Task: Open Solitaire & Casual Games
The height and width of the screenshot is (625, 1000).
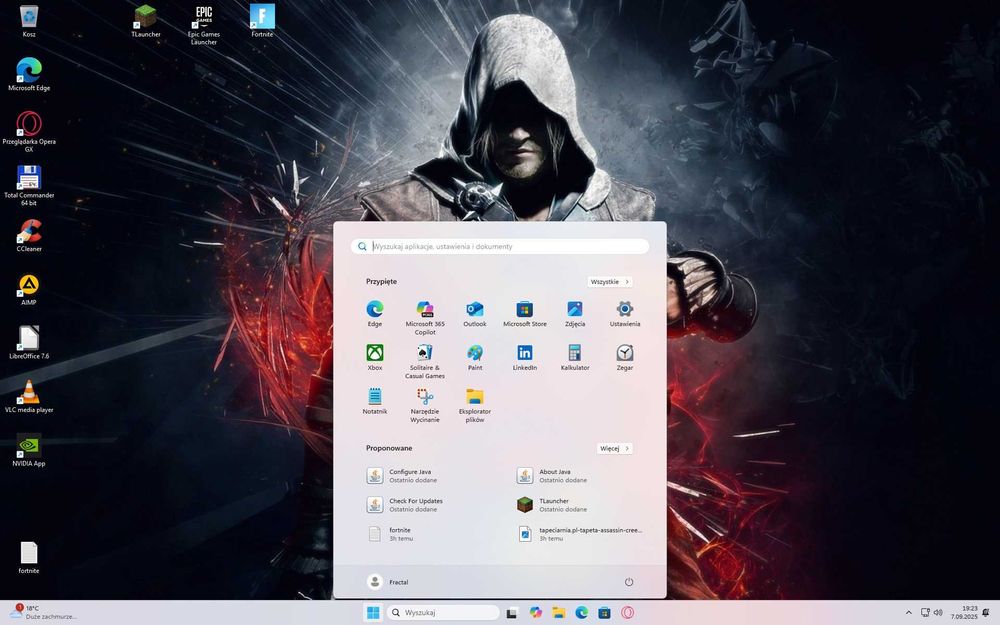Action: coord(425,362)
